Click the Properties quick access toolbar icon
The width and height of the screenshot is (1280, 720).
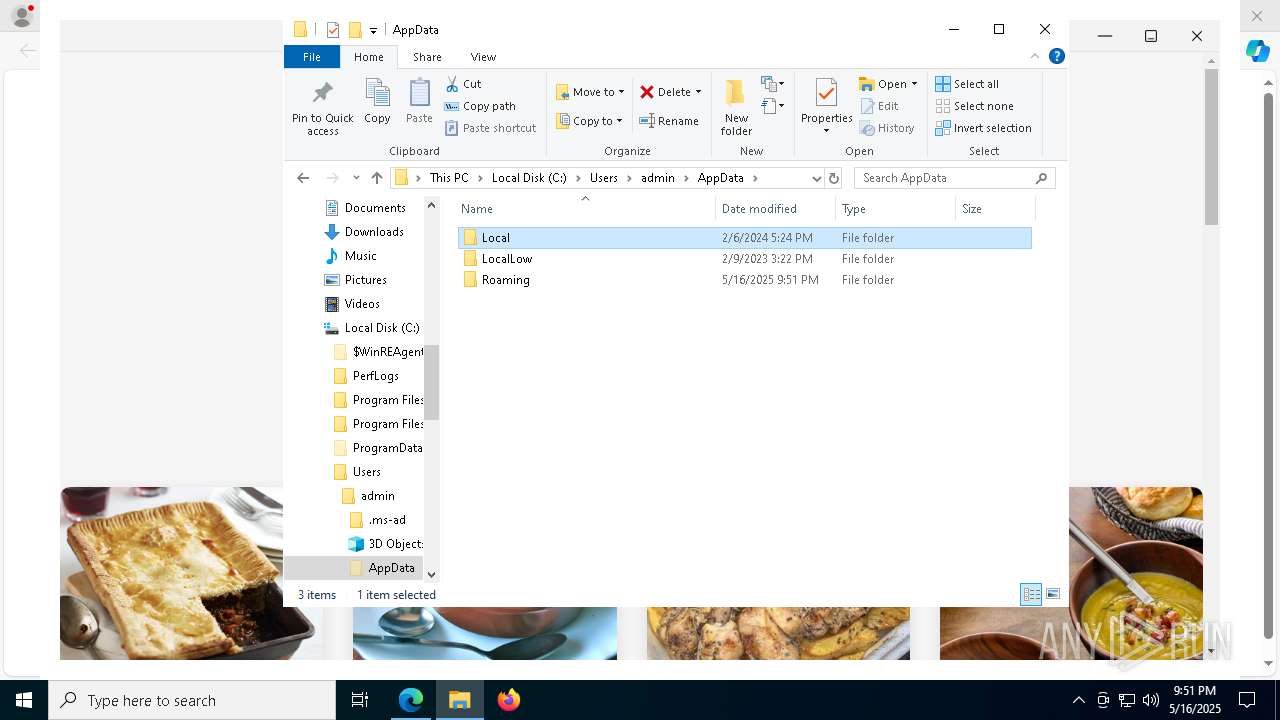pyautogui.click(x=333, y=30)
